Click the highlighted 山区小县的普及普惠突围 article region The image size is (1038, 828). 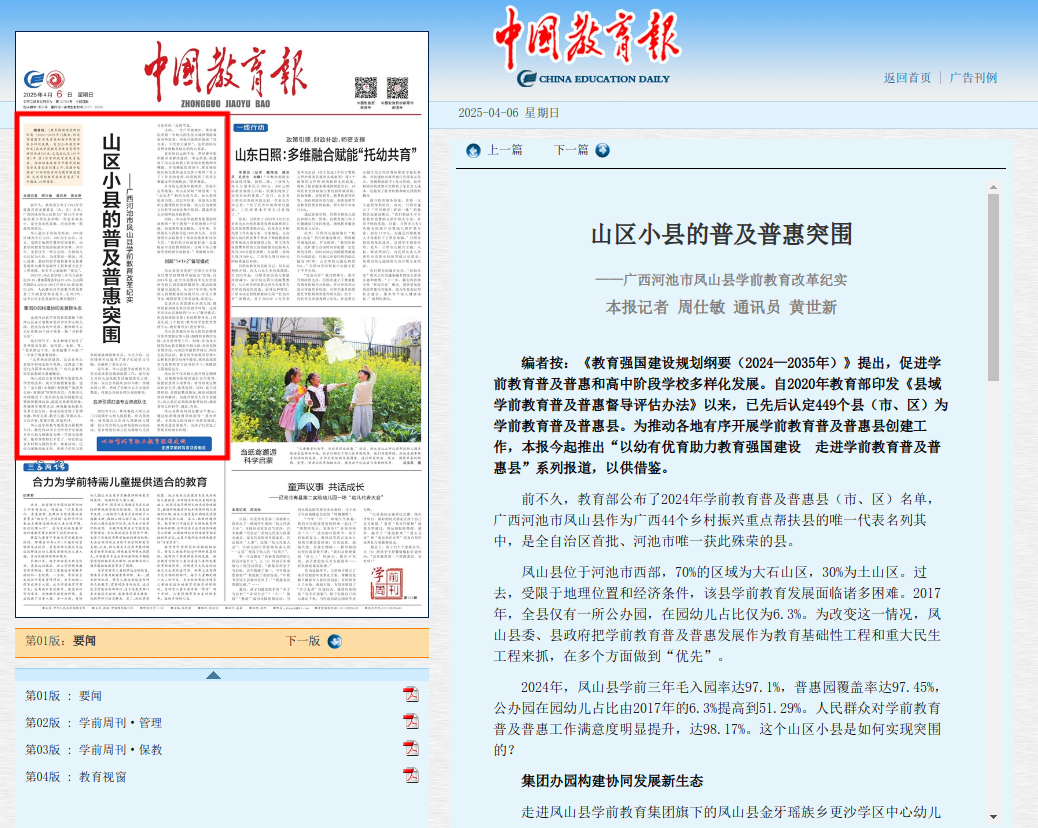tap(120, 280)
